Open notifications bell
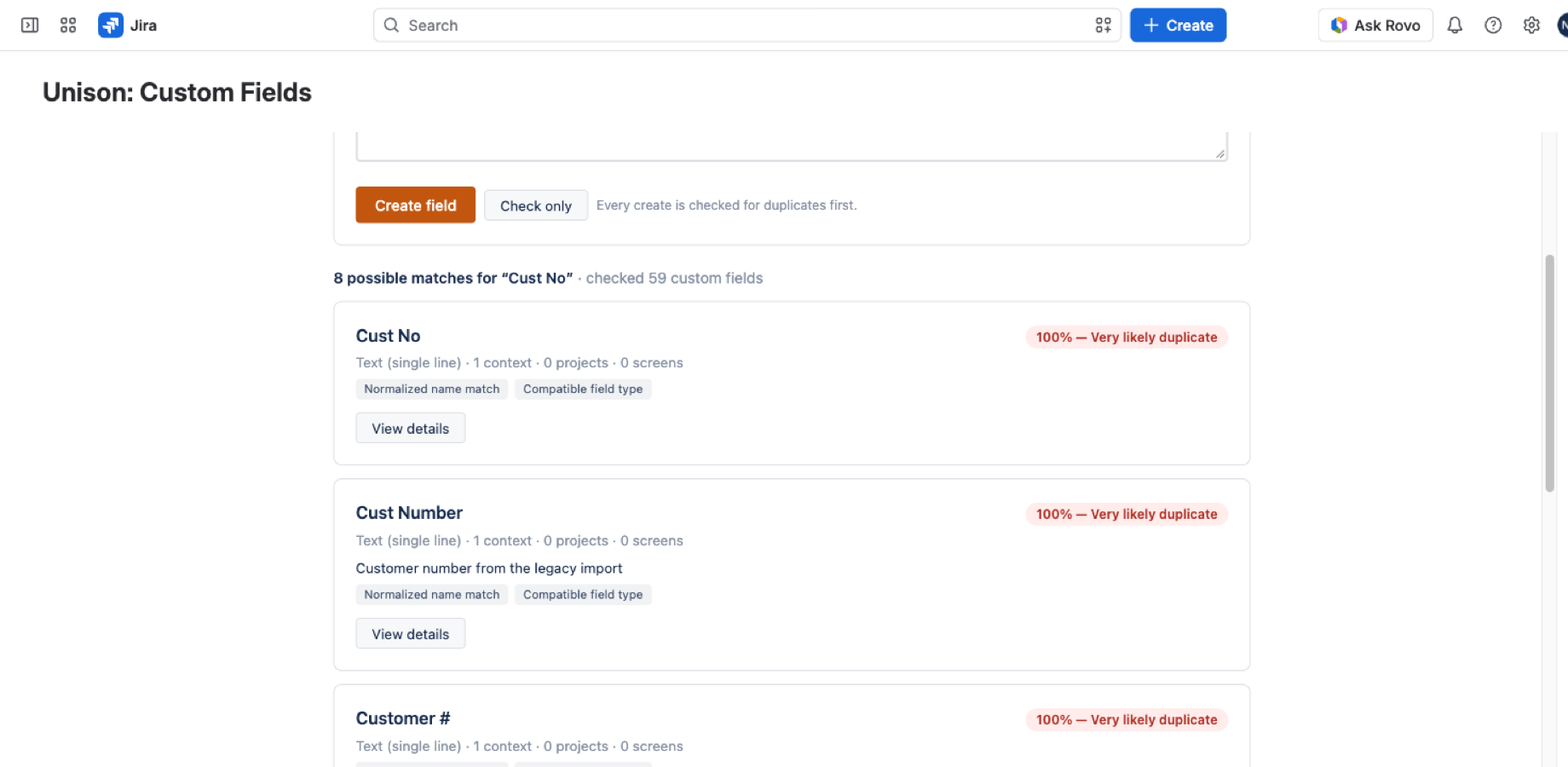The height and width of the screenshot is (767, 1568). click(x=1455, y=26)
